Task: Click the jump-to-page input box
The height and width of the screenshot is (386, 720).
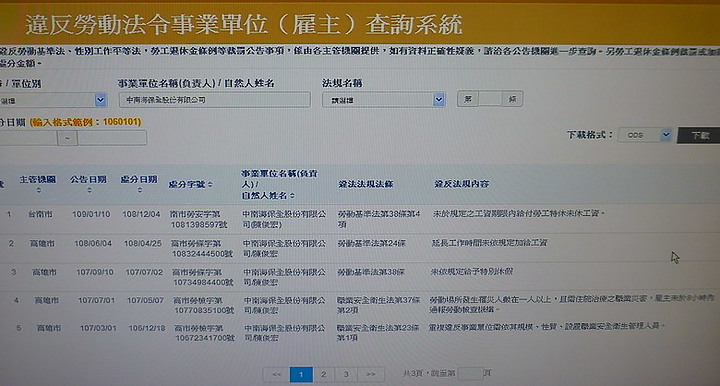Action: [x=470, y=374]
